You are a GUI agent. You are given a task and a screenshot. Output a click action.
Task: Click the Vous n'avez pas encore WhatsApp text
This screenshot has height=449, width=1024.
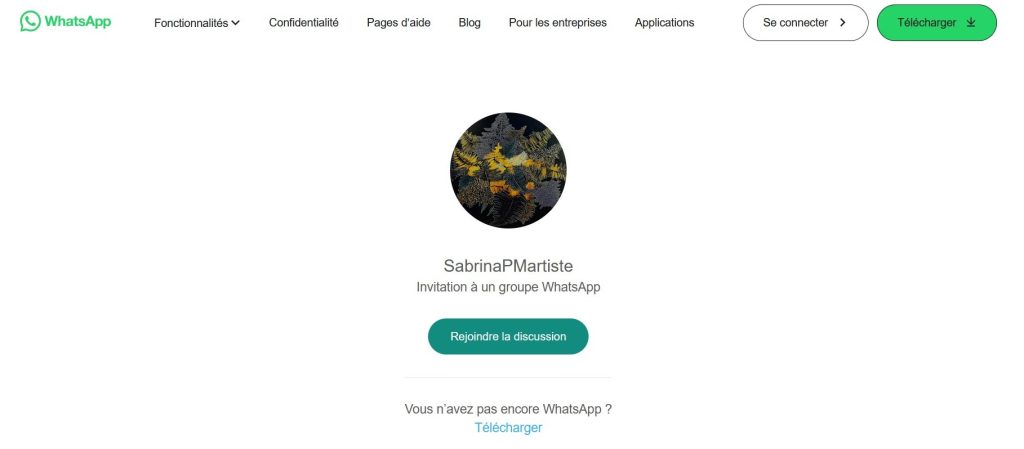508,409
